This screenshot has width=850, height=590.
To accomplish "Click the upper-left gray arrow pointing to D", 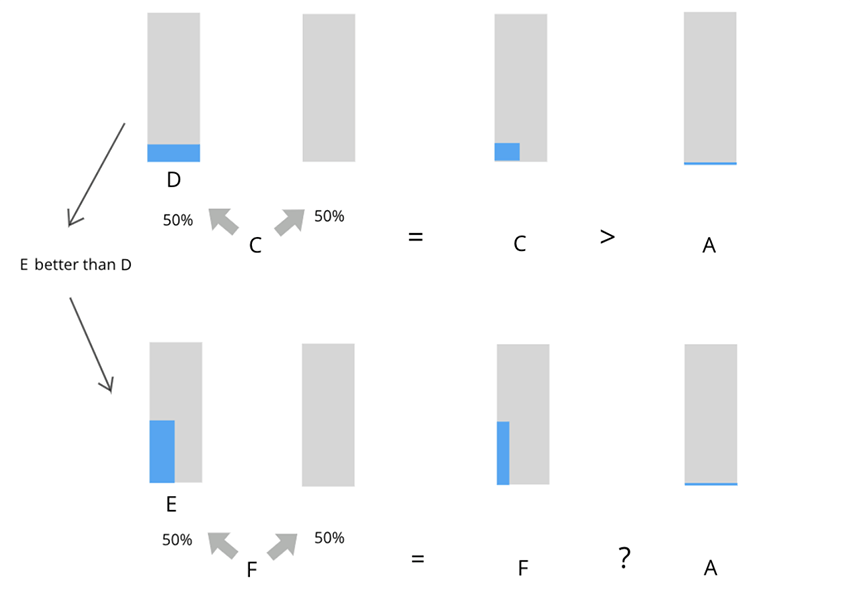I will (223, 221).
